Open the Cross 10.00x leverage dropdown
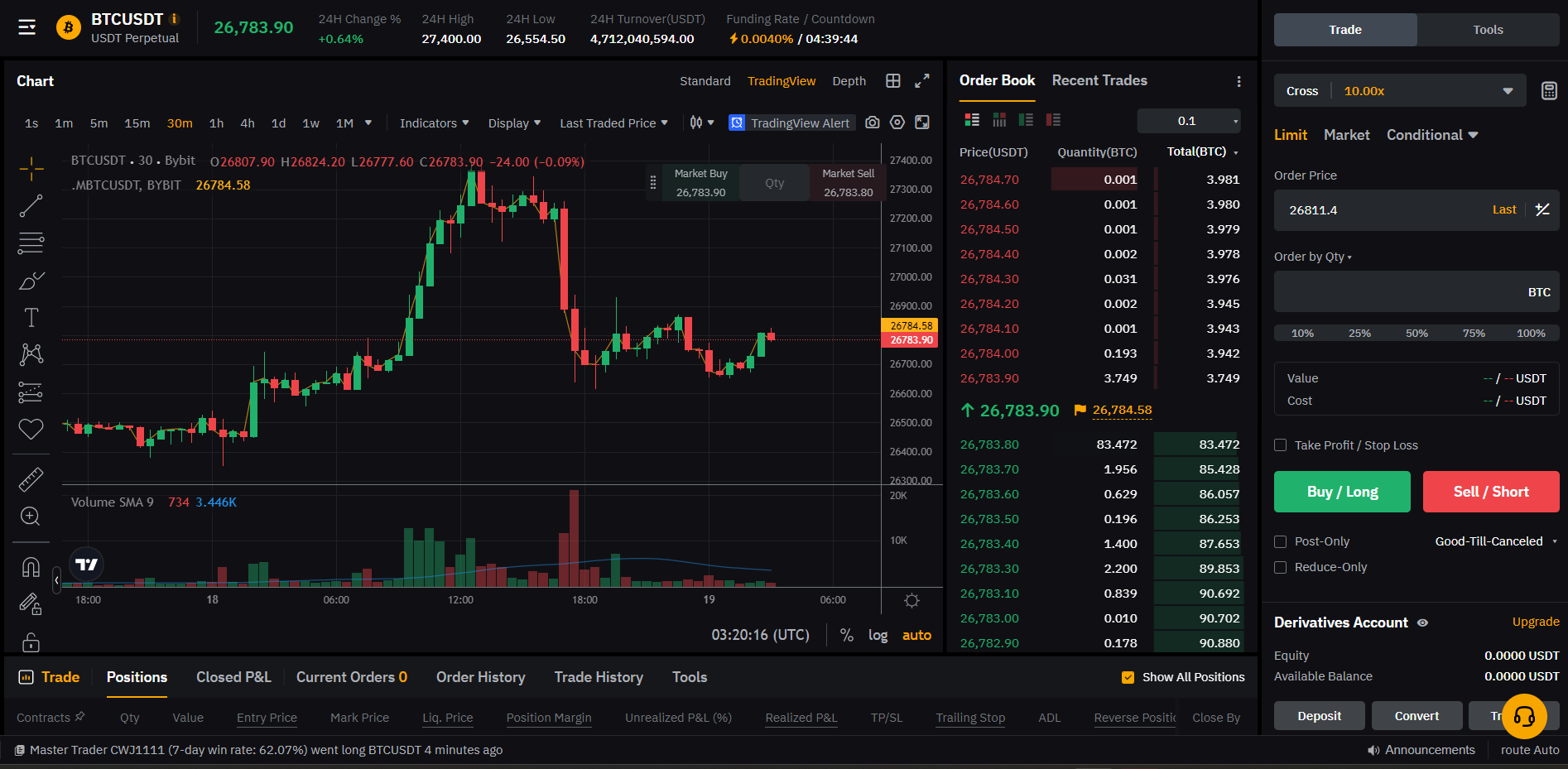Screen dimensions: 1568x769 (1399, 91)
